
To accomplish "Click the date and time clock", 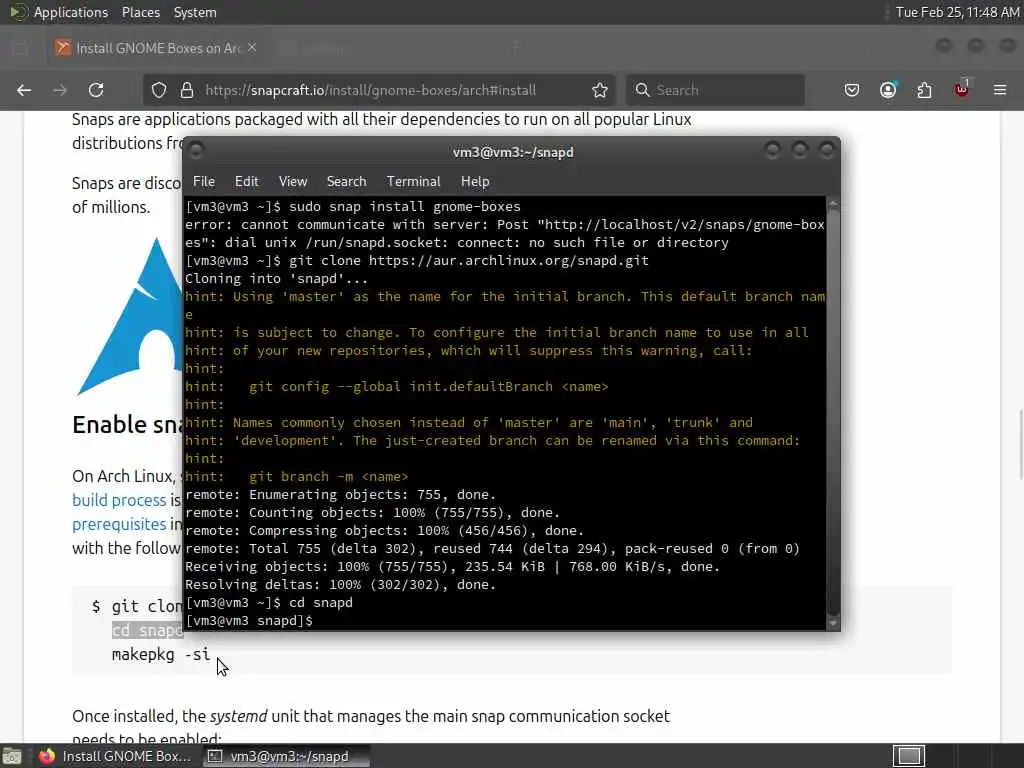I will point(957,12).
